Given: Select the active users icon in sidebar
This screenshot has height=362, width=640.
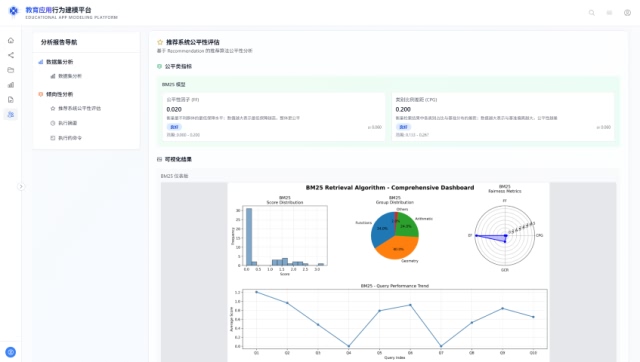Looking at the screenshot, I should (11, 114).
